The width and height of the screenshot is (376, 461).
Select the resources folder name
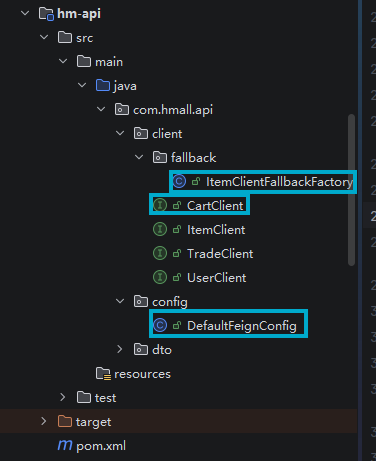(142, 374)
